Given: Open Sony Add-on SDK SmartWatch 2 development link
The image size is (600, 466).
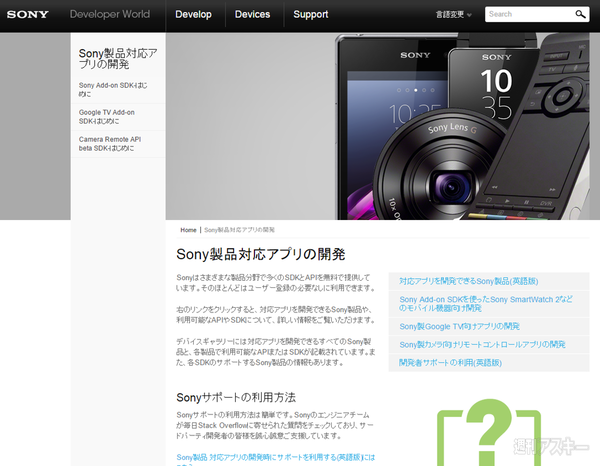Looking at the screenshot, I should (486, 304).
